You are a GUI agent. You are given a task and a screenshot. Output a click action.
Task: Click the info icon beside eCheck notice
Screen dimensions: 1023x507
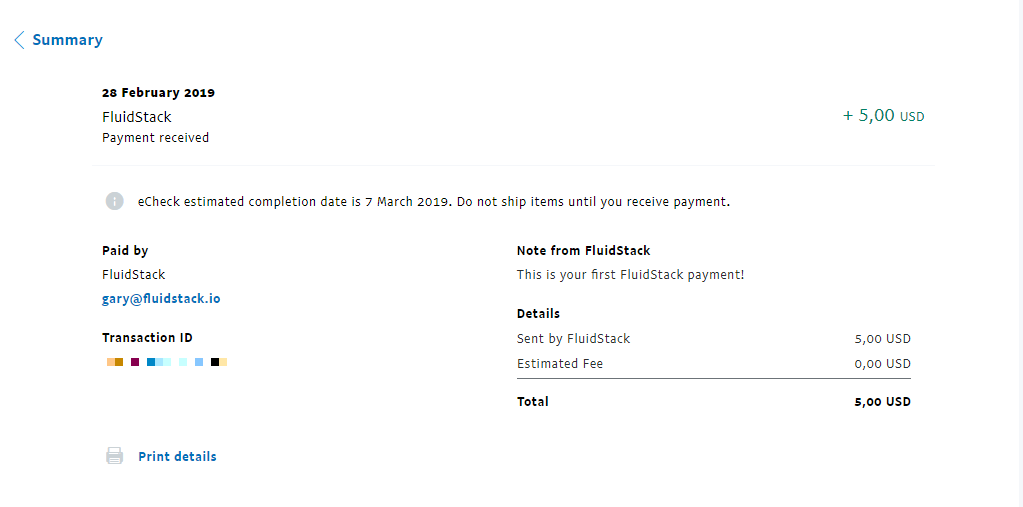(x=115, y=201)
